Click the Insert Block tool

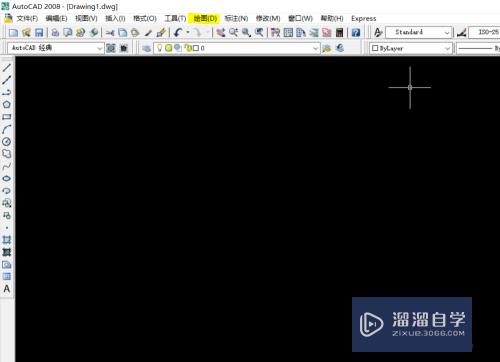(7, 203)
